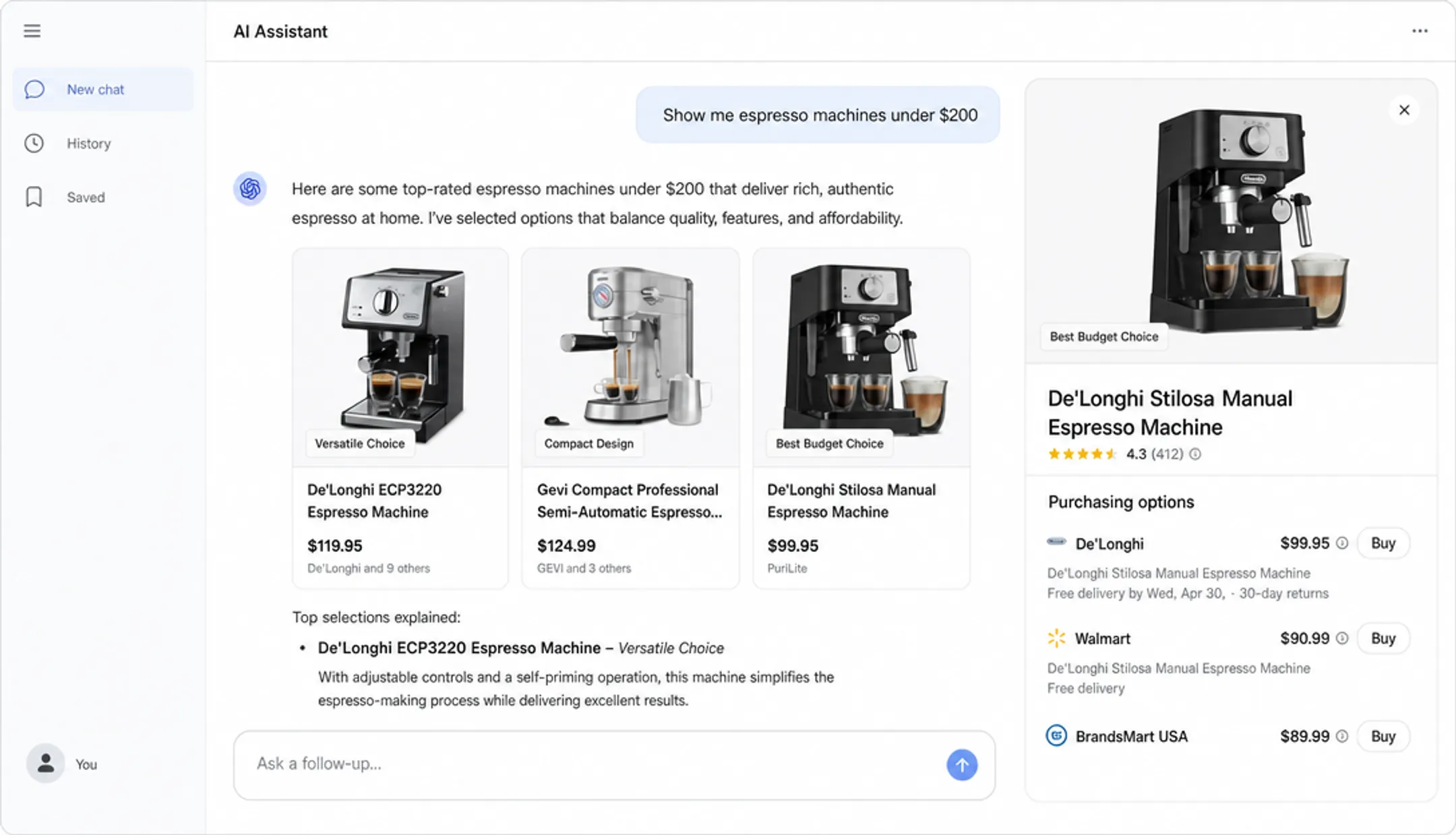Click the BrandsMart USA logo icon
This screenshot has height=835, width=1456.
(1056, 735)
